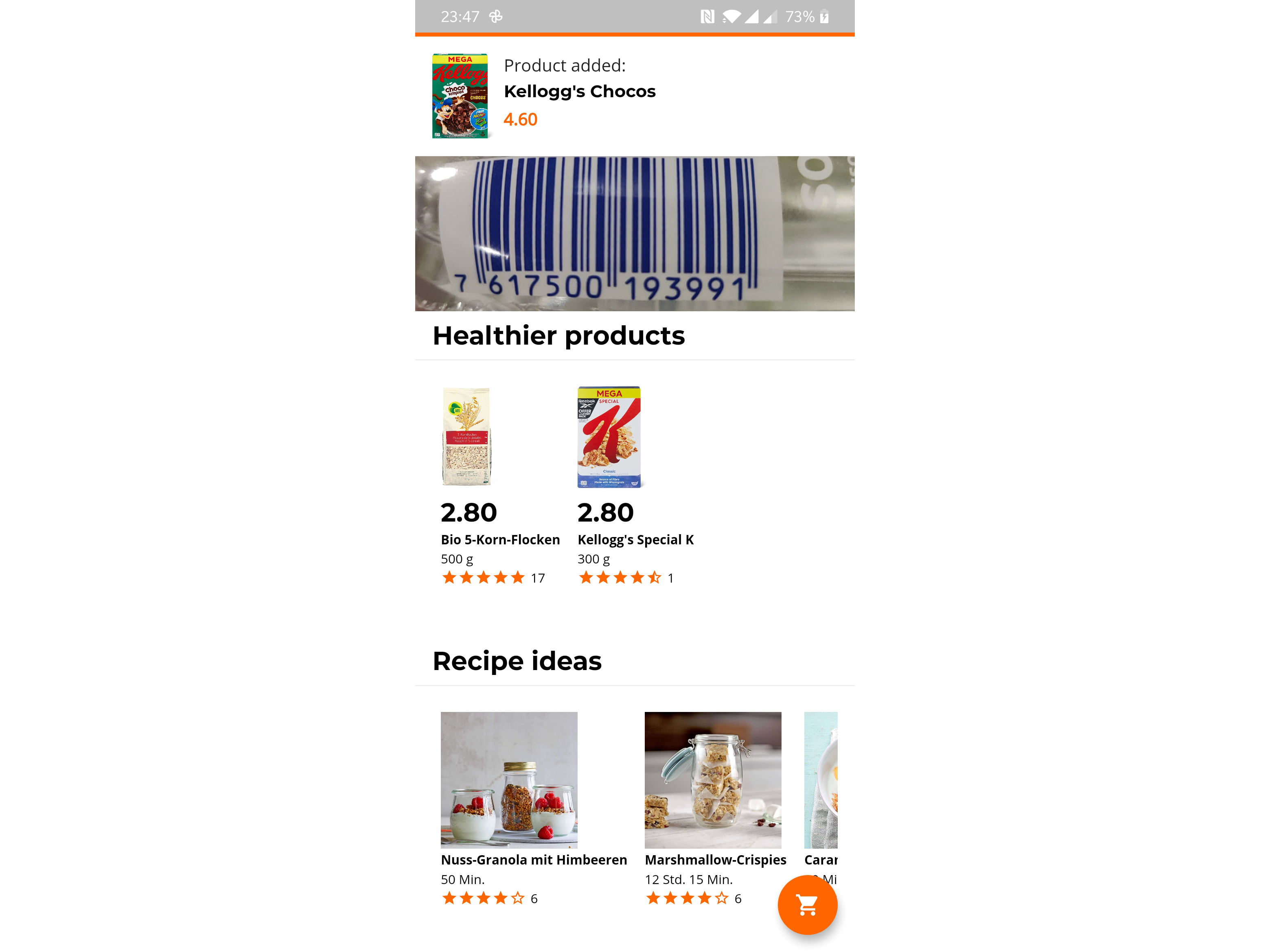Tap the battery status icon
This screenshot has height=952, width=1270.
tap(824, 17)
